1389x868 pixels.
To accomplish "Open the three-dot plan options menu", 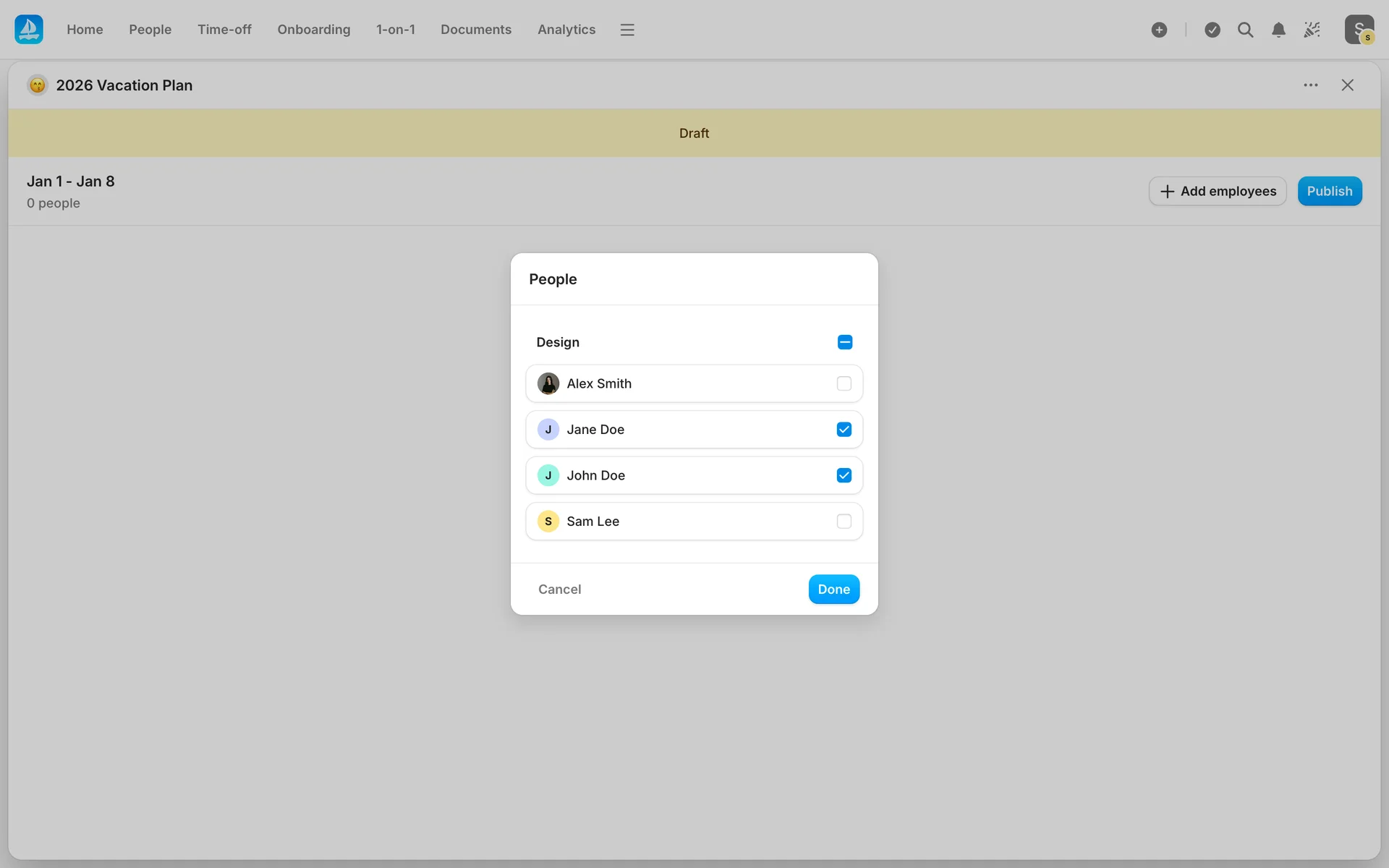I will point(1310,85).
